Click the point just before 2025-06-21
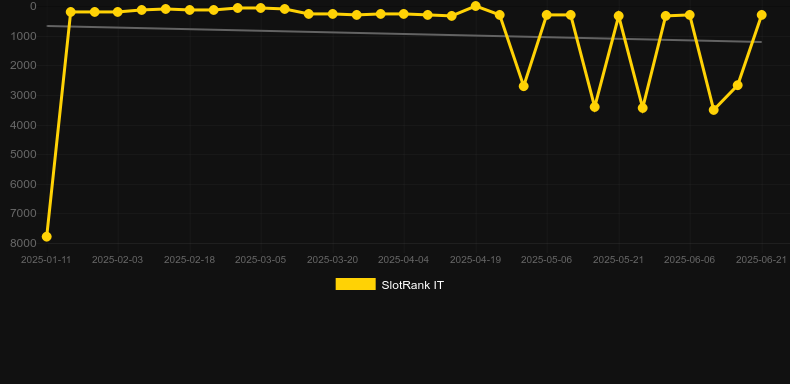This screenshot has height=384, width=790. 738,85
